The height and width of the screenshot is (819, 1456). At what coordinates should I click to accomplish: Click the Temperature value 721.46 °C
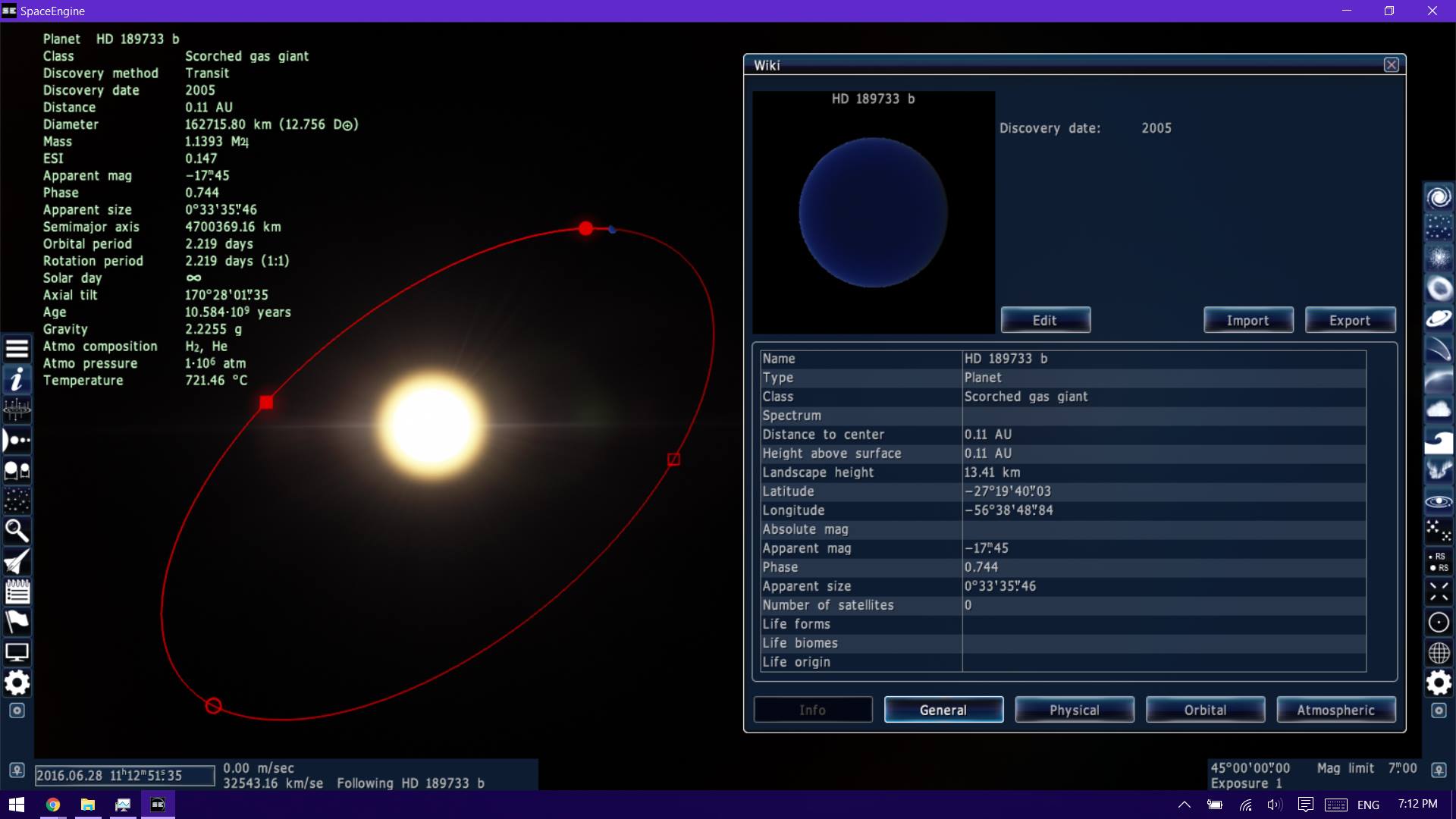pyautogui.click(x=216, y=381)
